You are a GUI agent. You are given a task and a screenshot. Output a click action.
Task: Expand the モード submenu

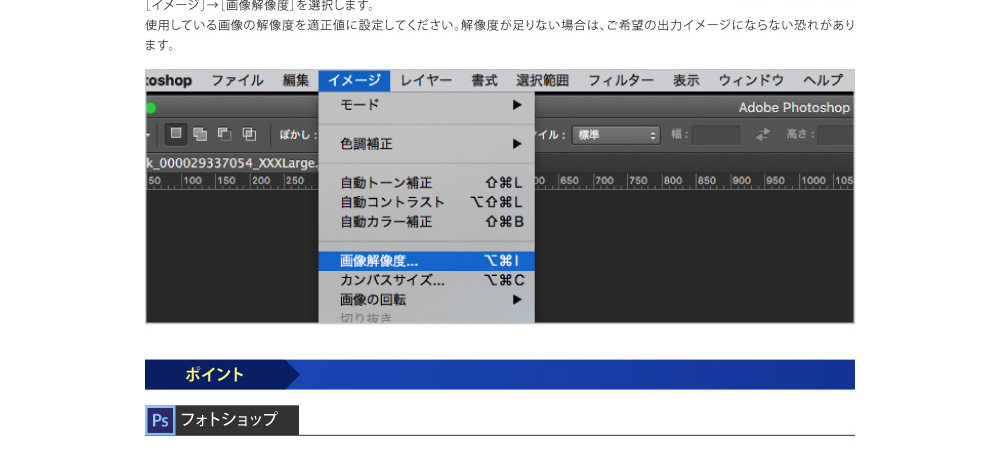tap(427, 105)
